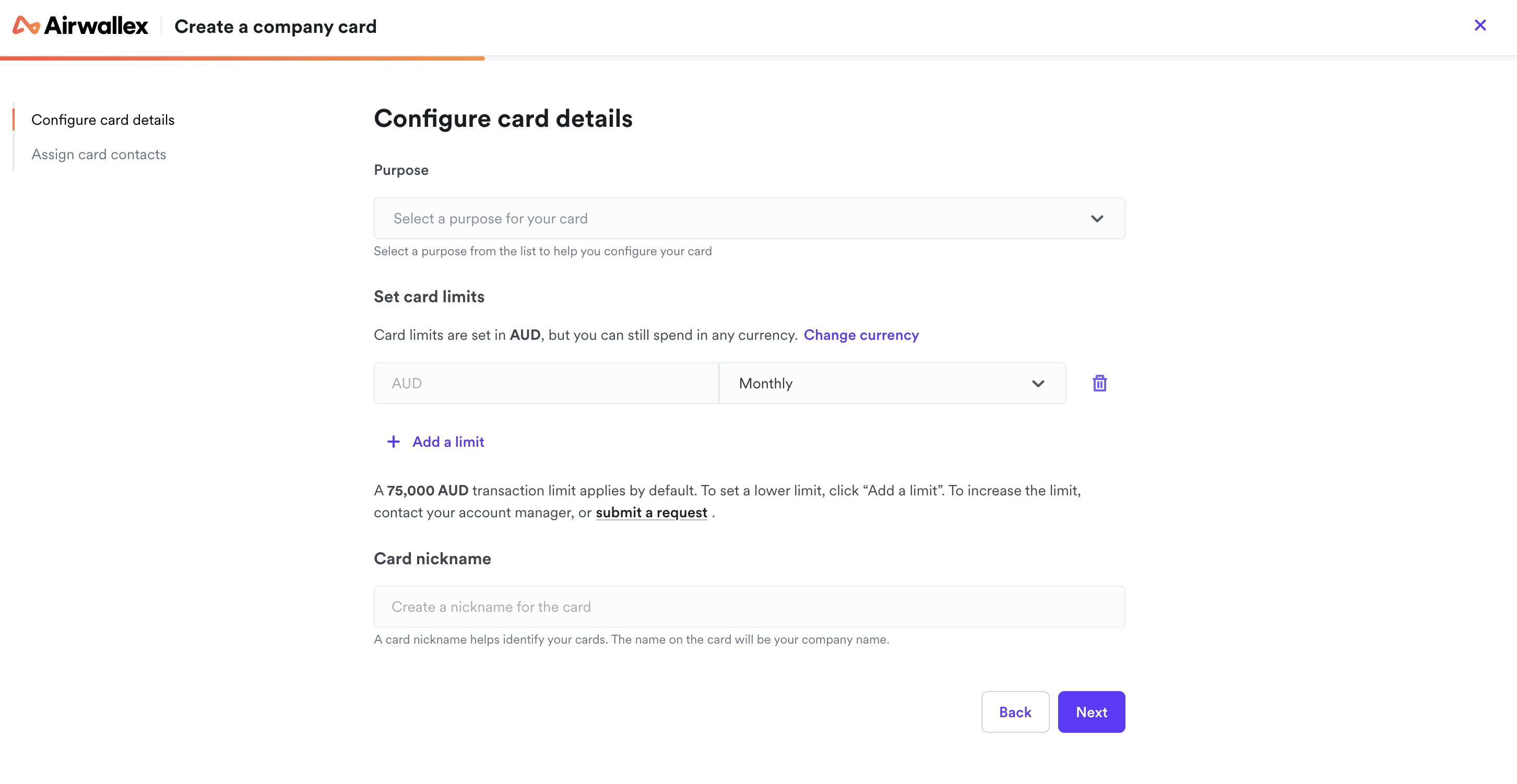Close the Create a company card dialog
The image size is (1517, 784).
point(1480,26)
